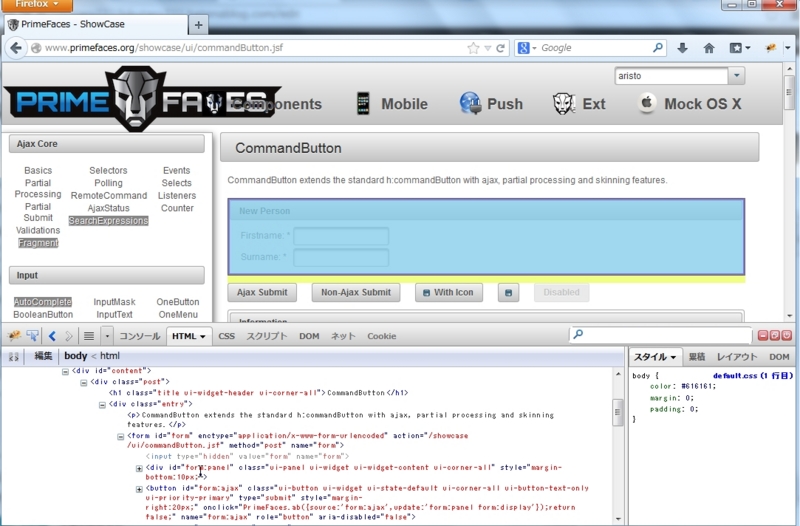Viewport: 800px width, 526px height.
Task: Select the body breadcrumb in Firebug
Action: (76, 356)
